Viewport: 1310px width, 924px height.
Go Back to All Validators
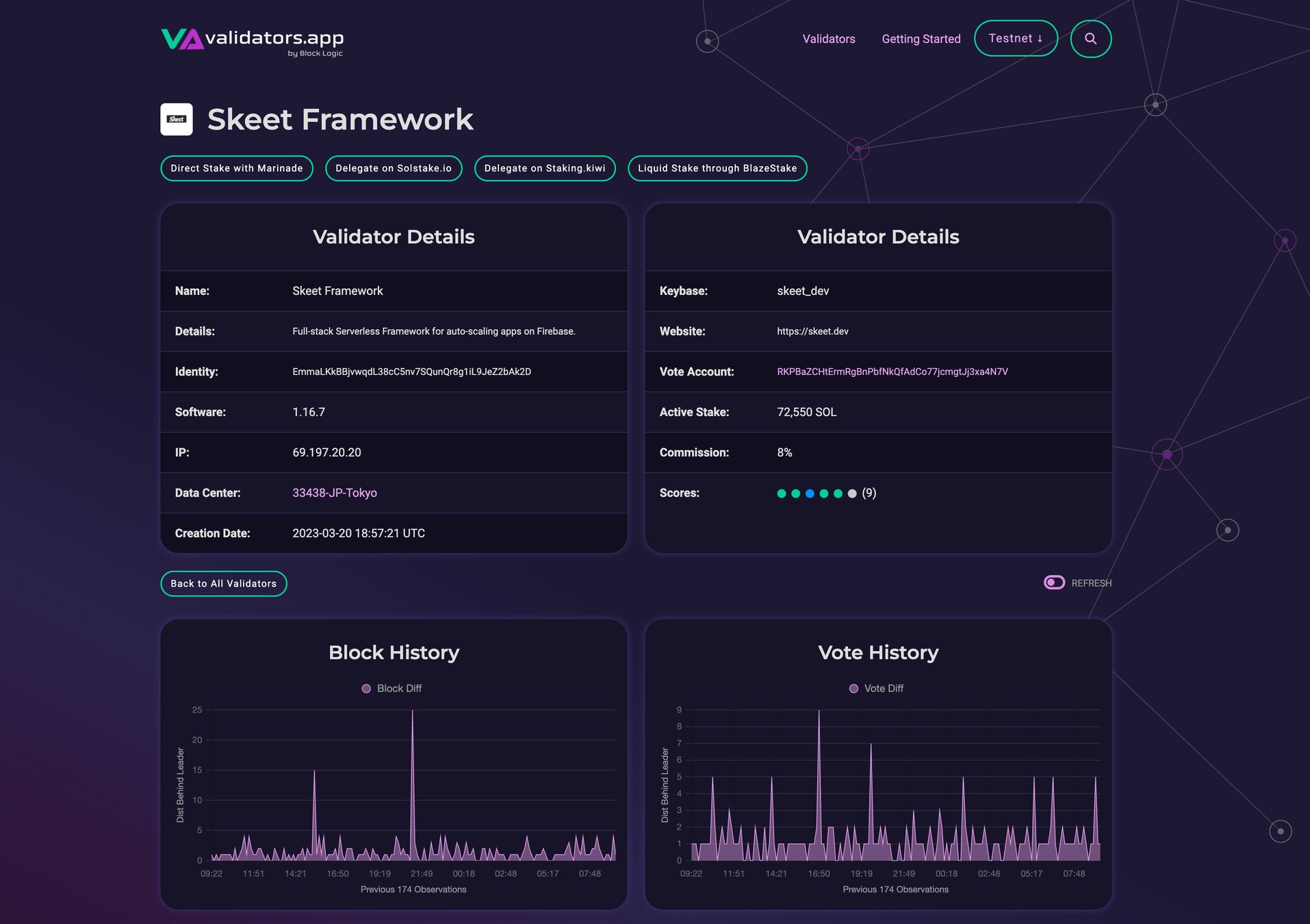click(224, 584)
